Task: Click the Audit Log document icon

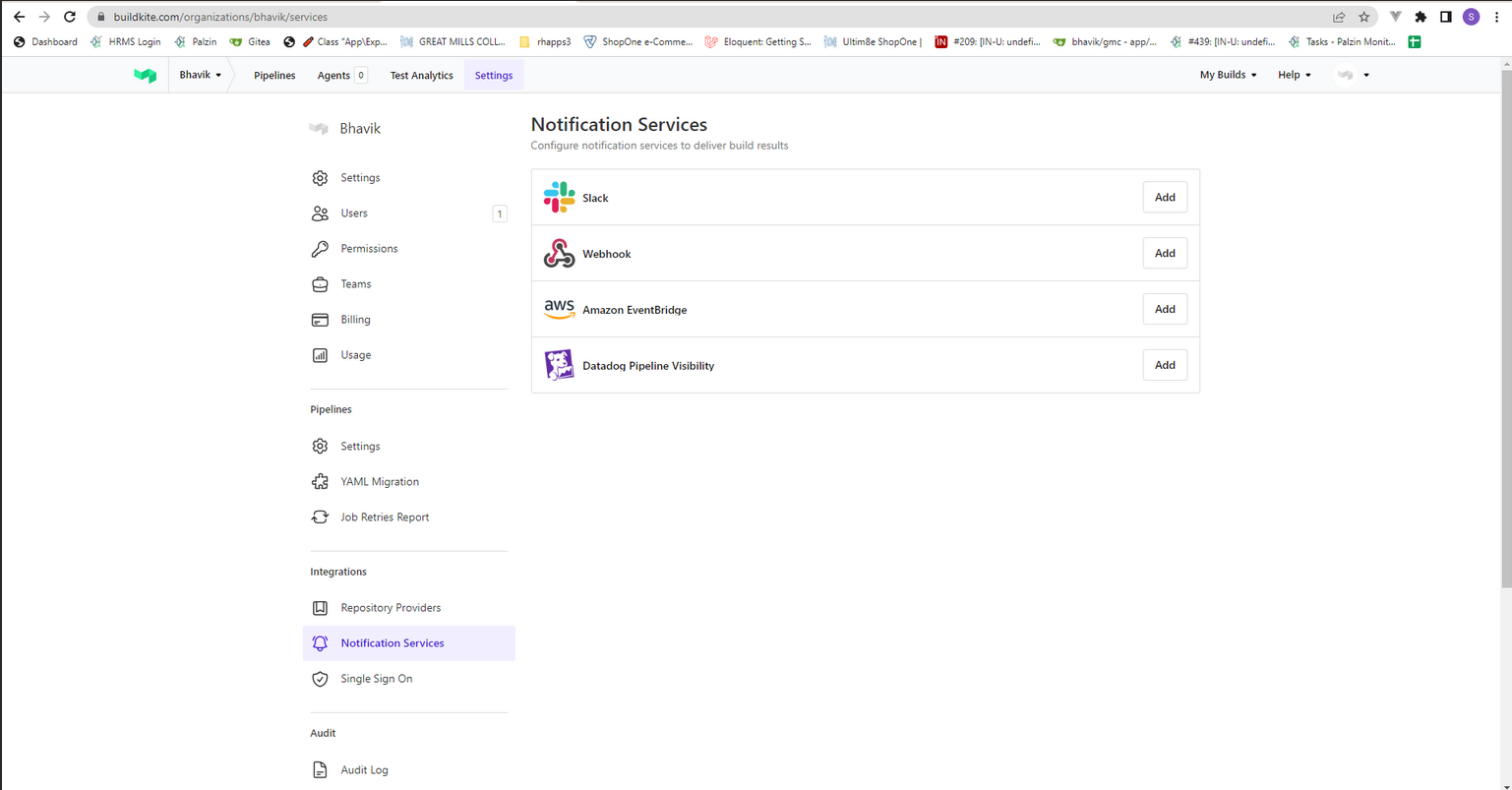Action: [320, 769]
